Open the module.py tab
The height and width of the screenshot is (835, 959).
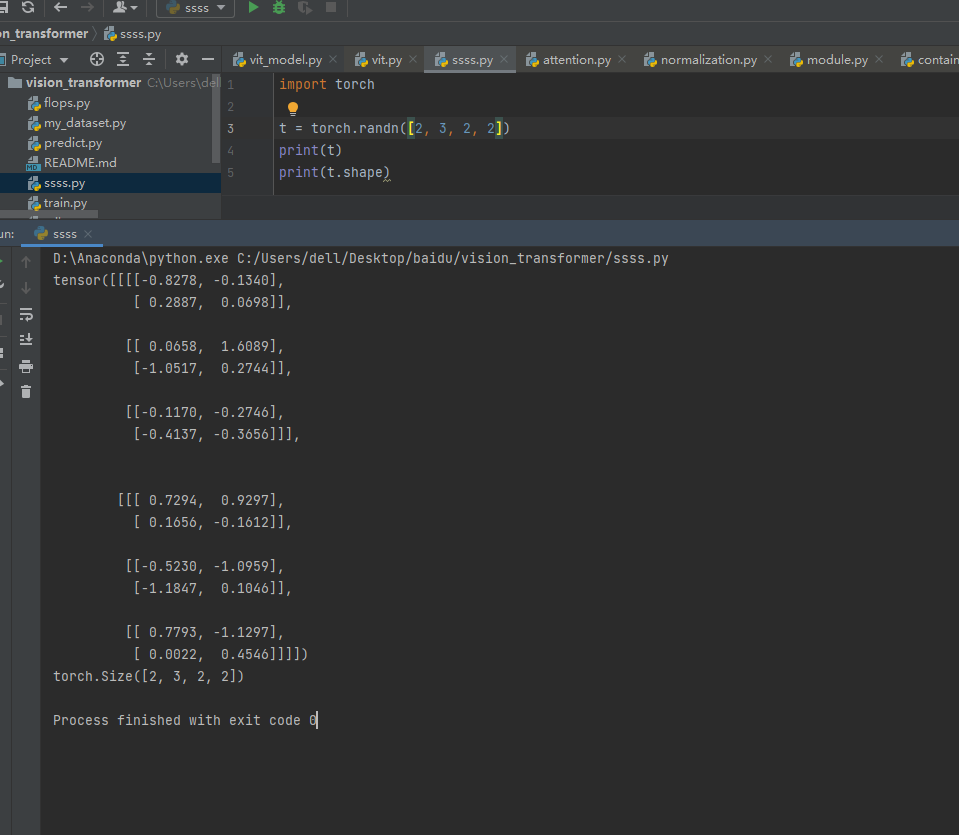point(837,59)
